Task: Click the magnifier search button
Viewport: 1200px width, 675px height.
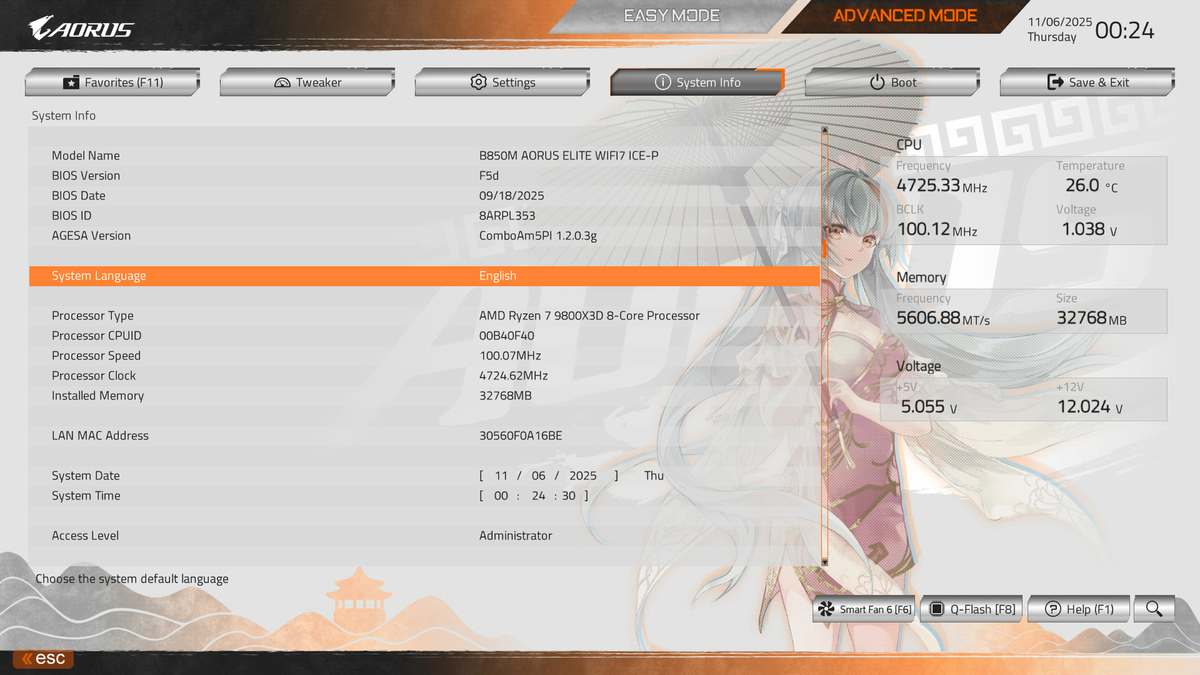Action: point(1155,608)
